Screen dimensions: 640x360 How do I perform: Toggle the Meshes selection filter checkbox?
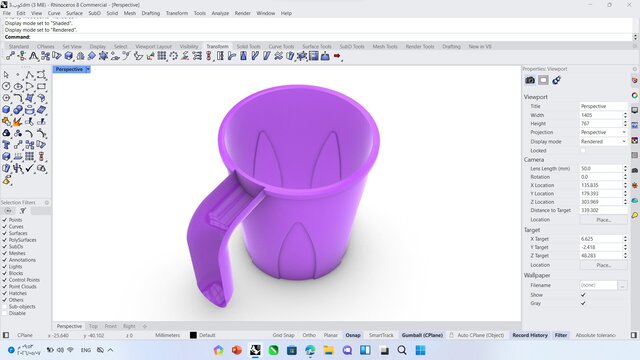point(4,253)
